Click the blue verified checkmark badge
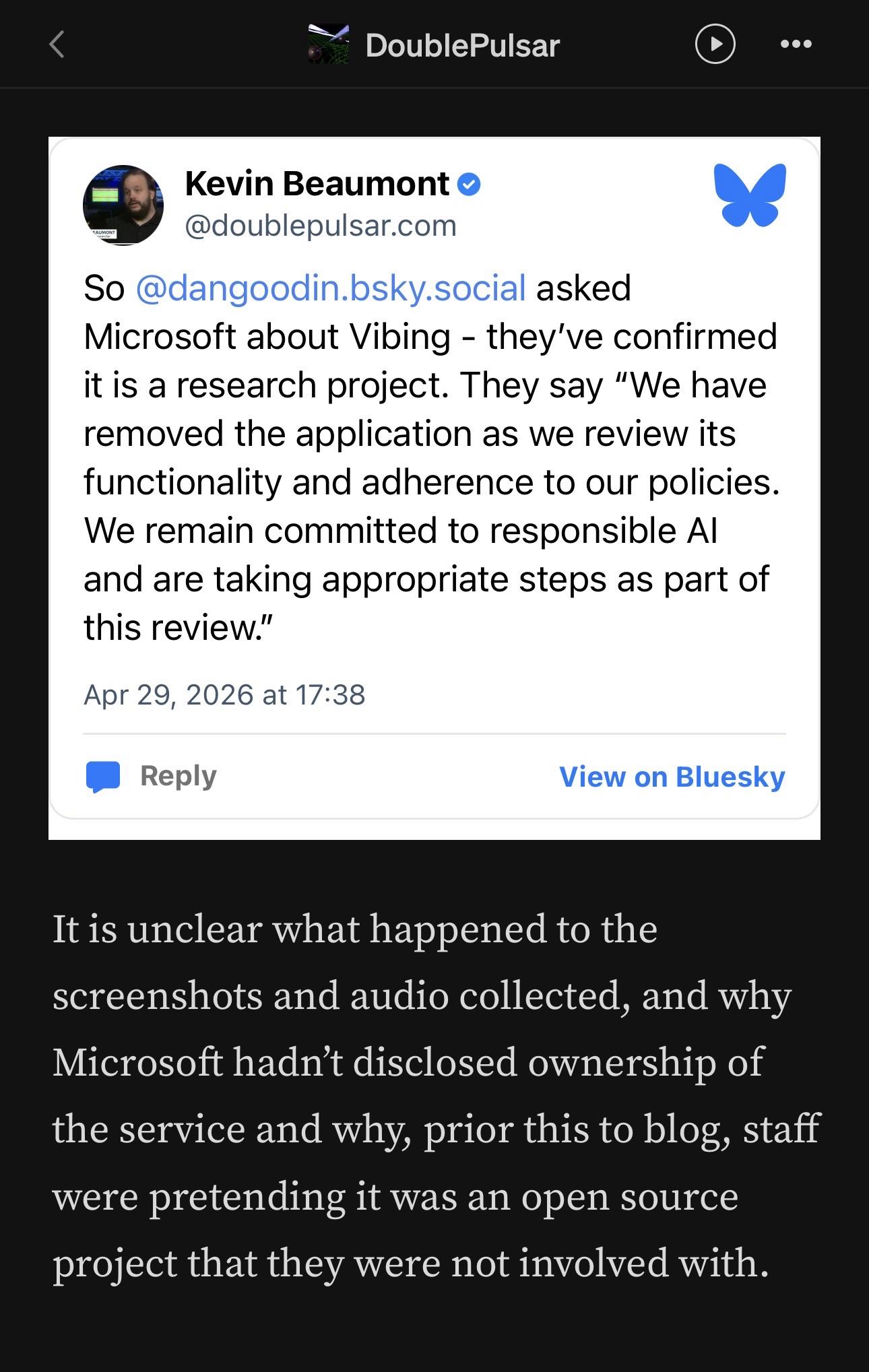Image resolution: width=869 pixels, height=1372 pixels. pos(469,184)
